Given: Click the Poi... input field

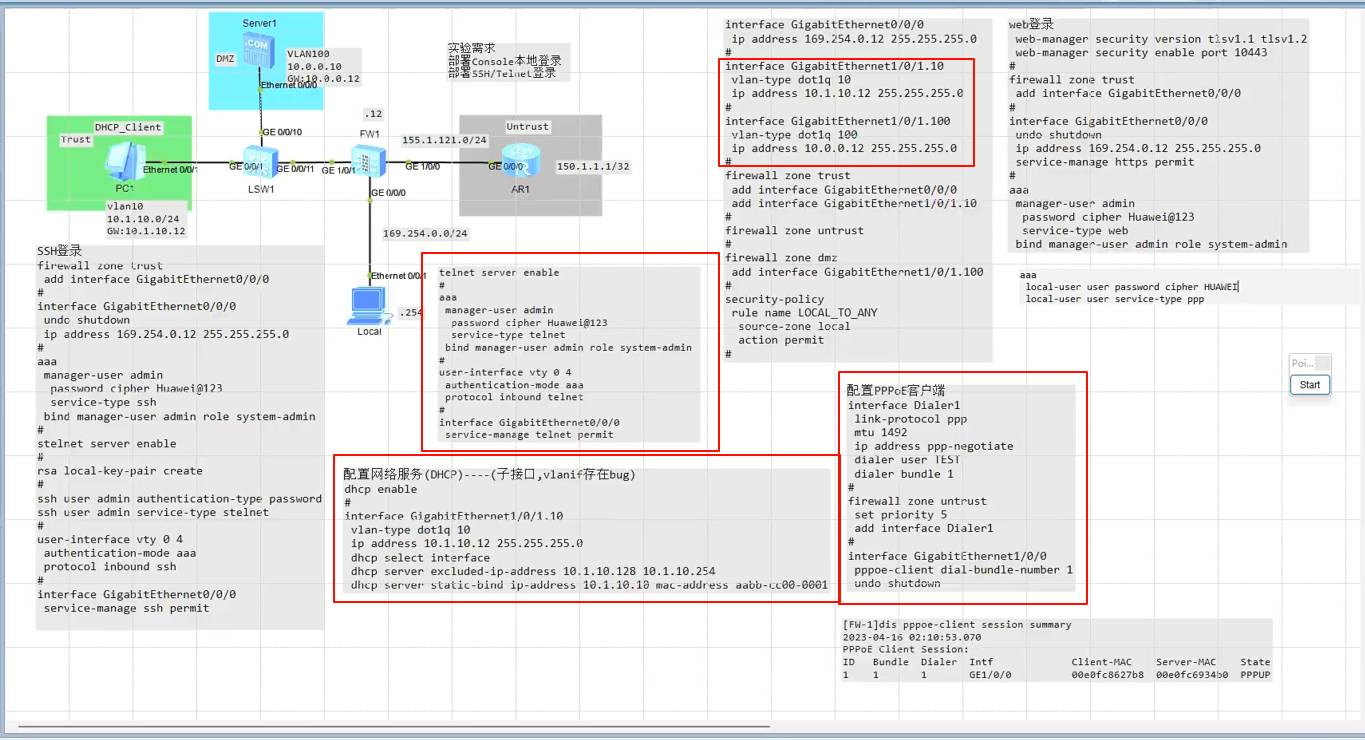Looking at the screenshot, I should point(1310,363).
